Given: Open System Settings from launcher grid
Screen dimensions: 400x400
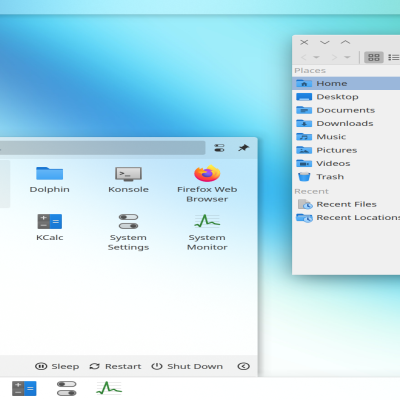Looking at the screenshot, I should pos(128,232).
